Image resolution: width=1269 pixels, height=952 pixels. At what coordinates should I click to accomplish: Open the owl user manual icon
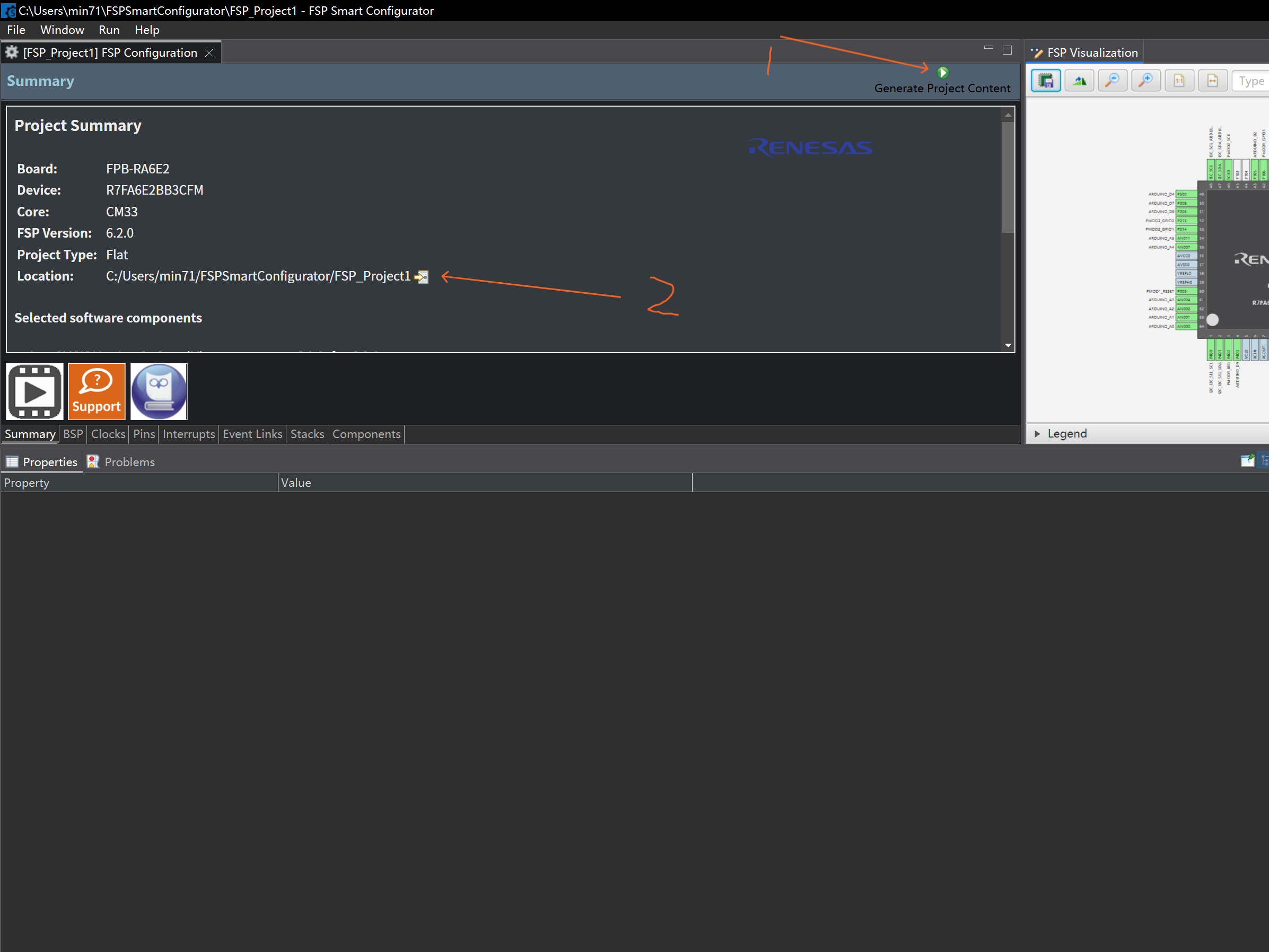pos(159,391)
